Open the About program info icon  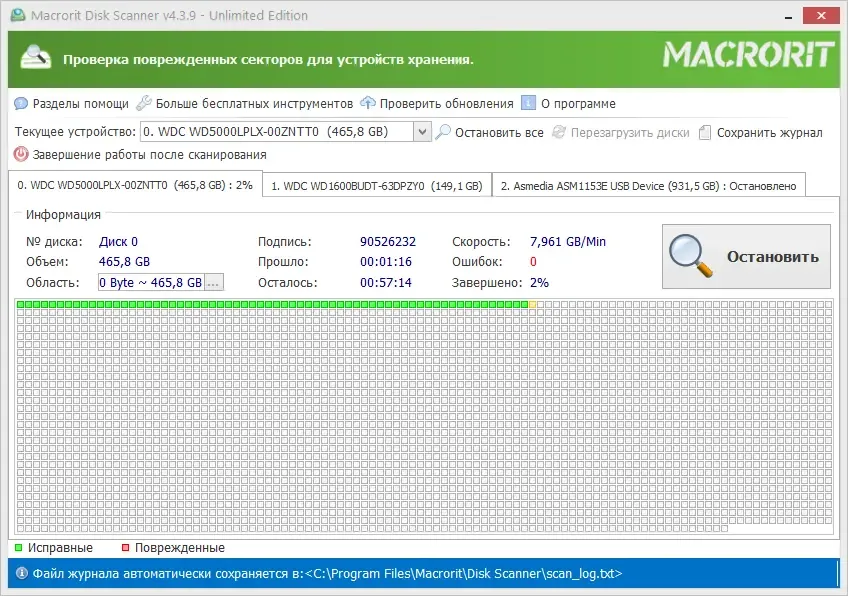click(x=528, y=103)
